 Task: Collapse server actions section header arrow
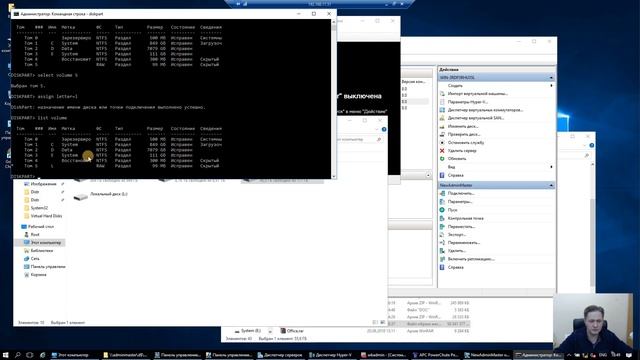pyautogui.click(x=551, y=78)
